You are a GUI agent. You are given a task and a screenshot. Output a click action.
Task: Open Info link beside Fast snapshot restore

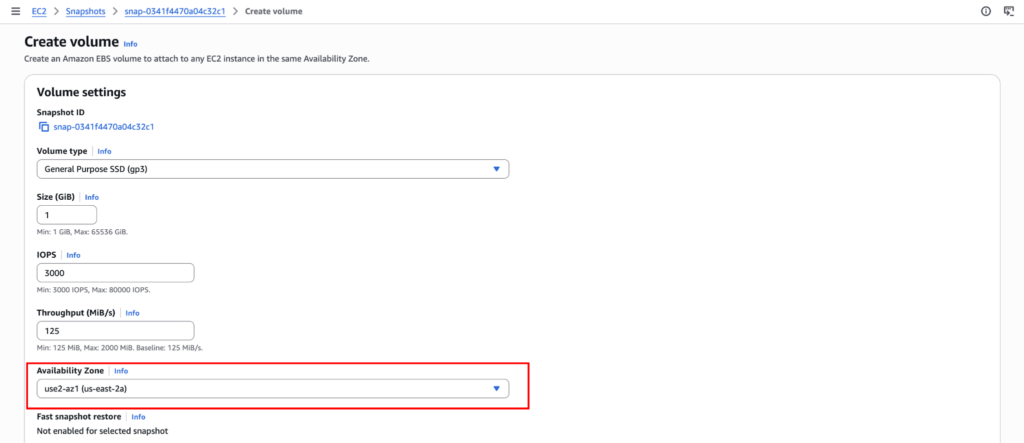(x=138, y=416)
